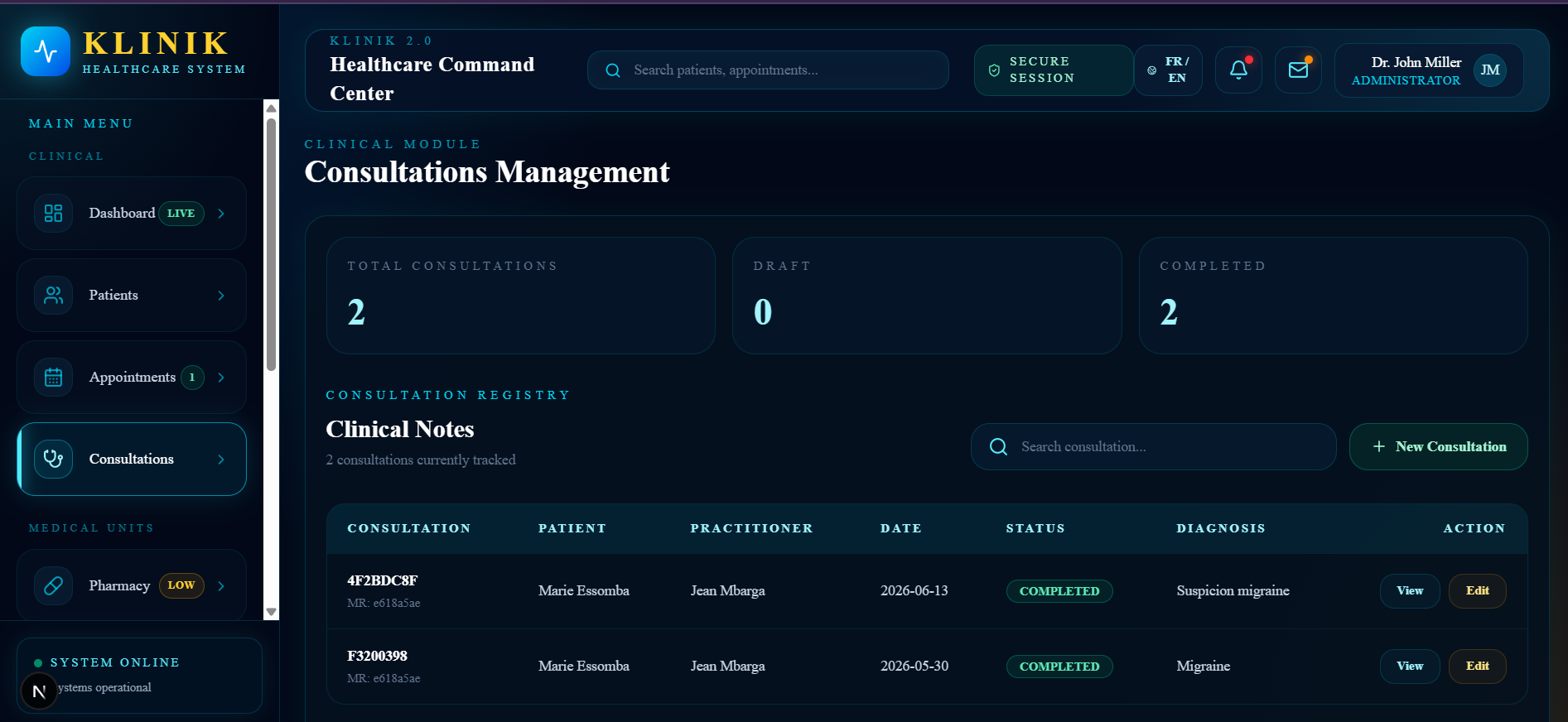Click COMPLETED status for 2026-05-30 row
Screen dimensions: 1568x722
click(x=1059, y=667)
